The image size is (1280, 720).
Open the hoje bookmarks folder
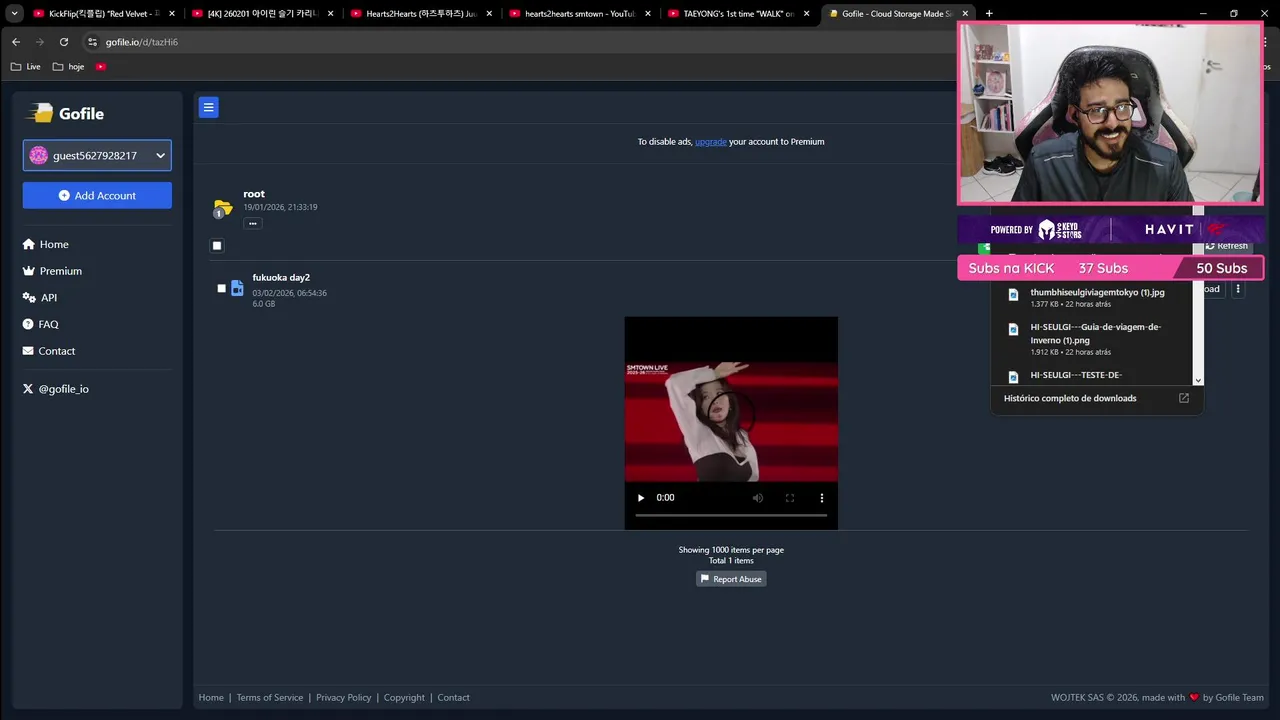(69, 67)
